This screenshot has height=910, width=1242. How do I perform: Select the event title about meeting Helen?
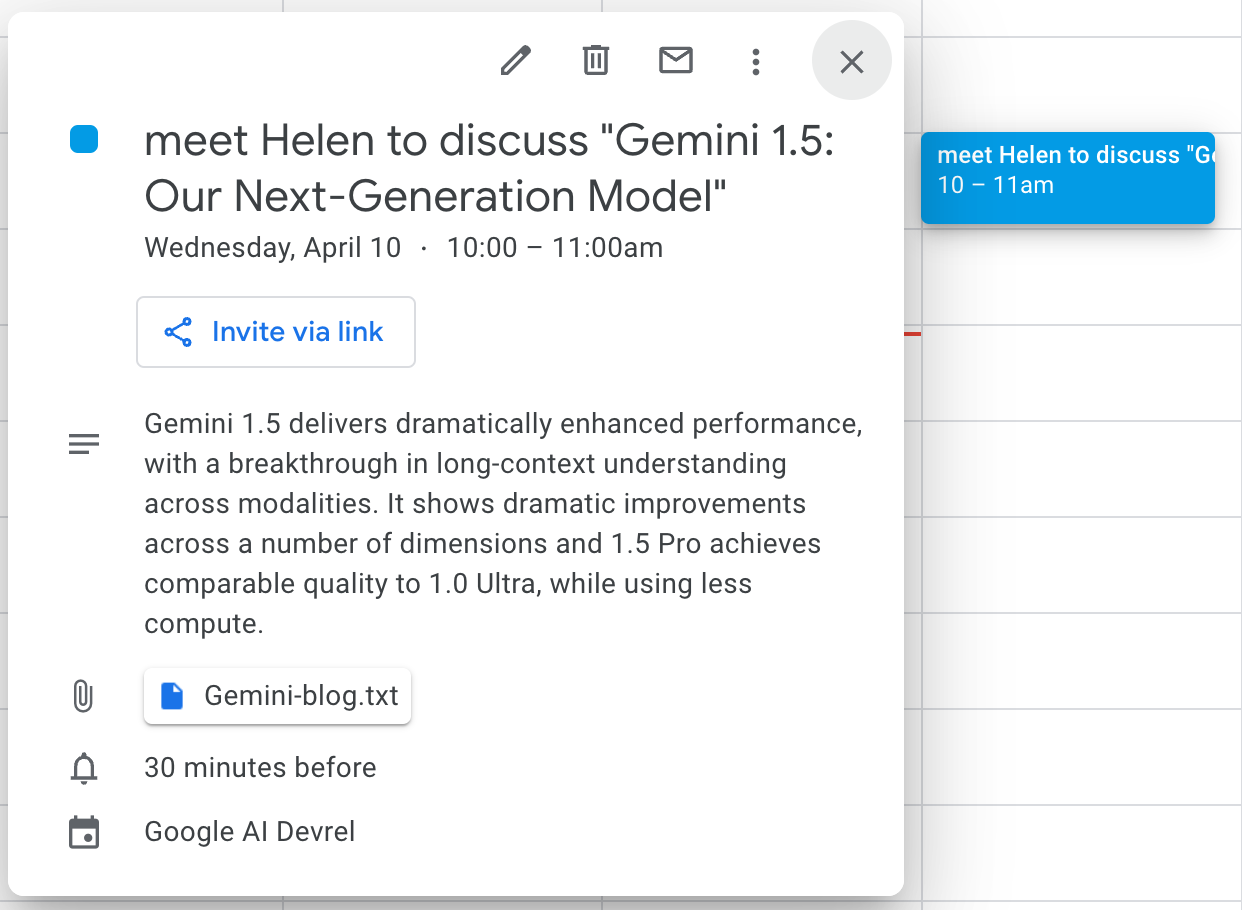coord(489,169)
